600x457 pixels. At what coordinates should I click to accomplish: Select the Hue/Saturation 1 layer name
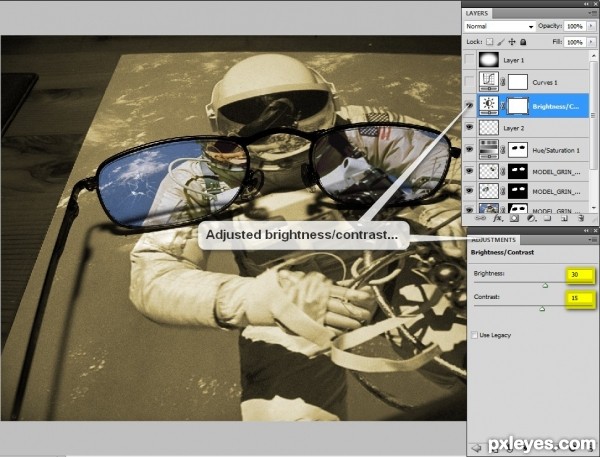[556, 150]
